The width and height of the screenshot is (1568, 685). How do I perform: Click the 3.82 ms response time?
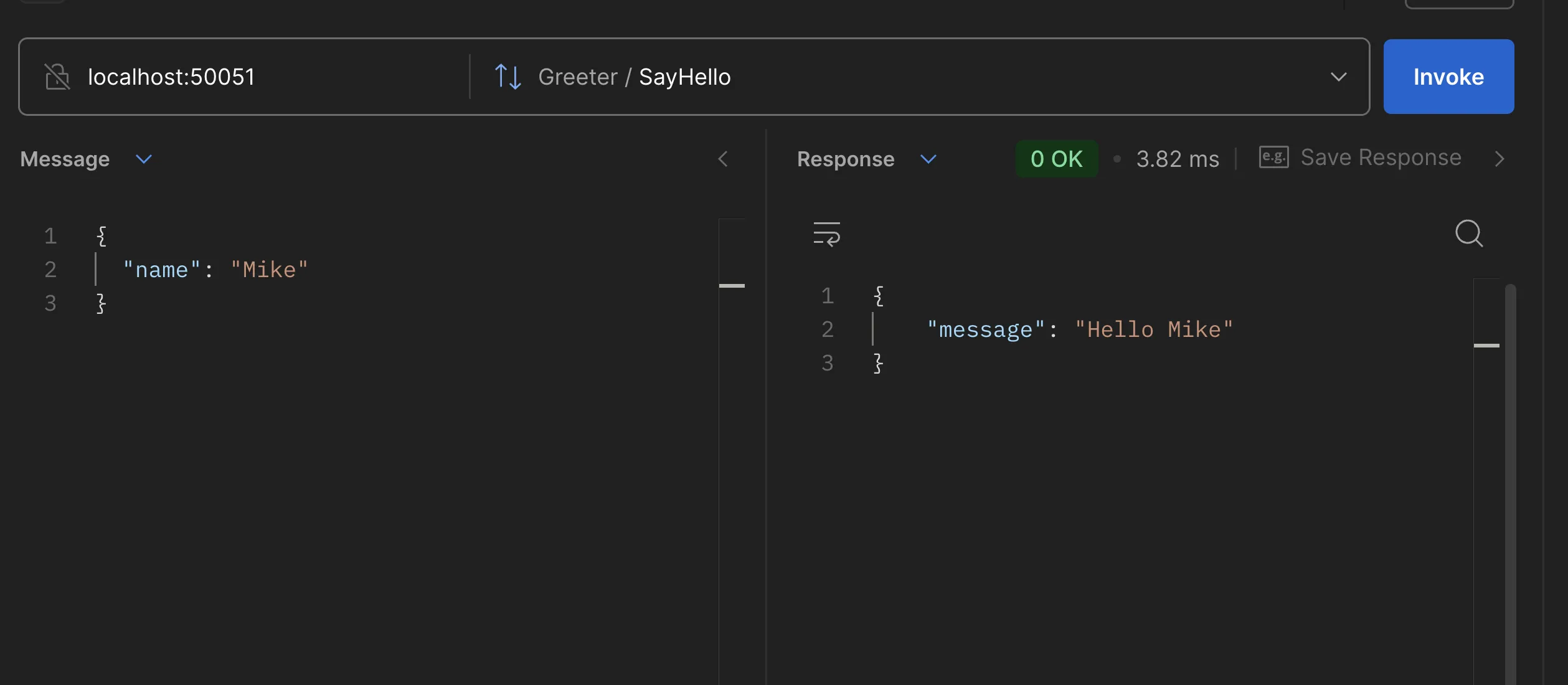1177,159
